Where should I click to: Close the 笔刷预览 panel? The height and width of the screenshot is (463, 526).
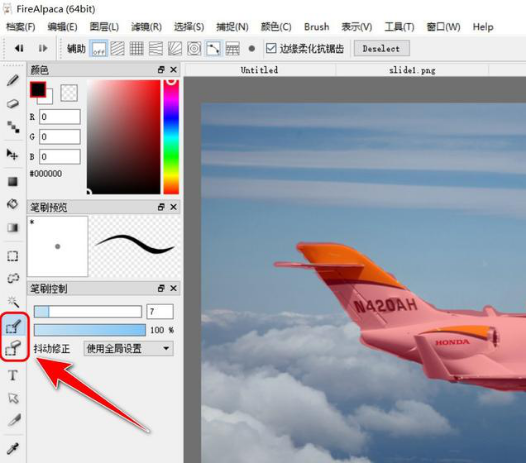[173, 207]
